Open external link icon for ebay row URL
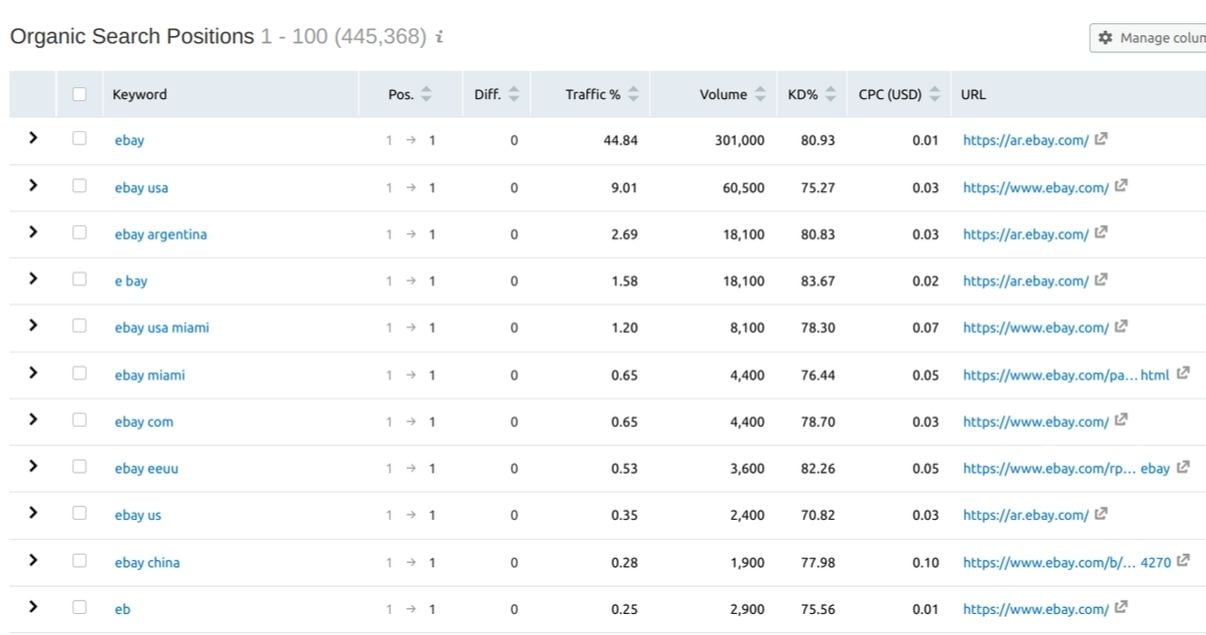Image resolution: width=1206 pixels, height=635 pixels. pyautogui.click(x=1101, y=139)
